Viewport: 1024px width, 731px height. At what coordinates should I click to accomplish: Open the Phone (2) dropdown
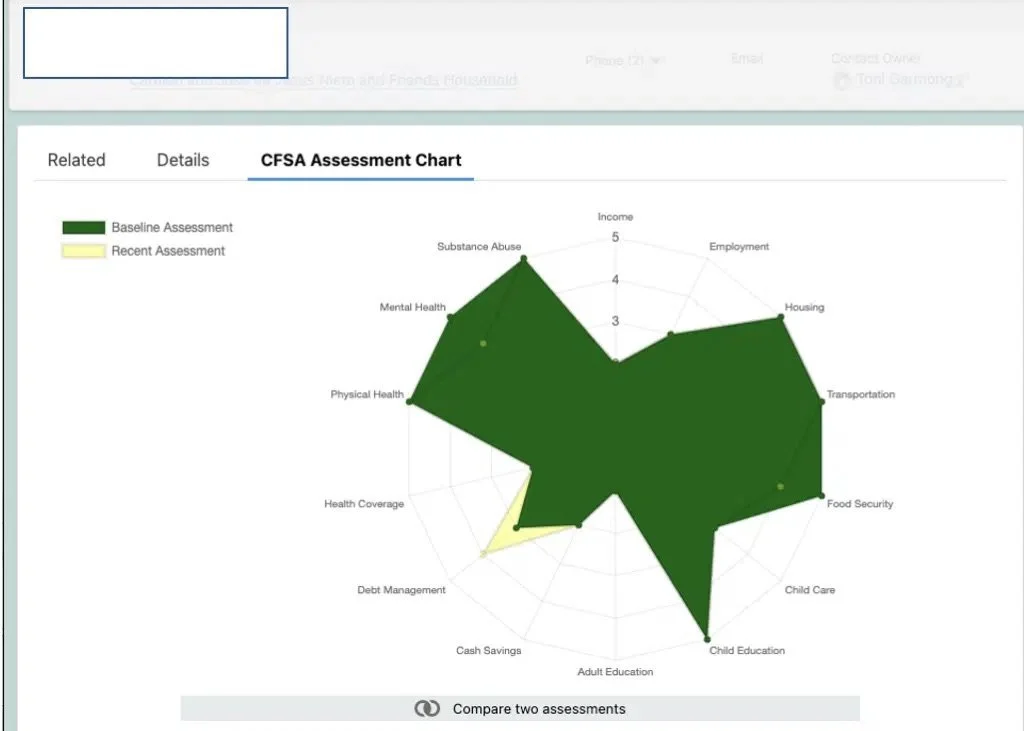(624, 60)
